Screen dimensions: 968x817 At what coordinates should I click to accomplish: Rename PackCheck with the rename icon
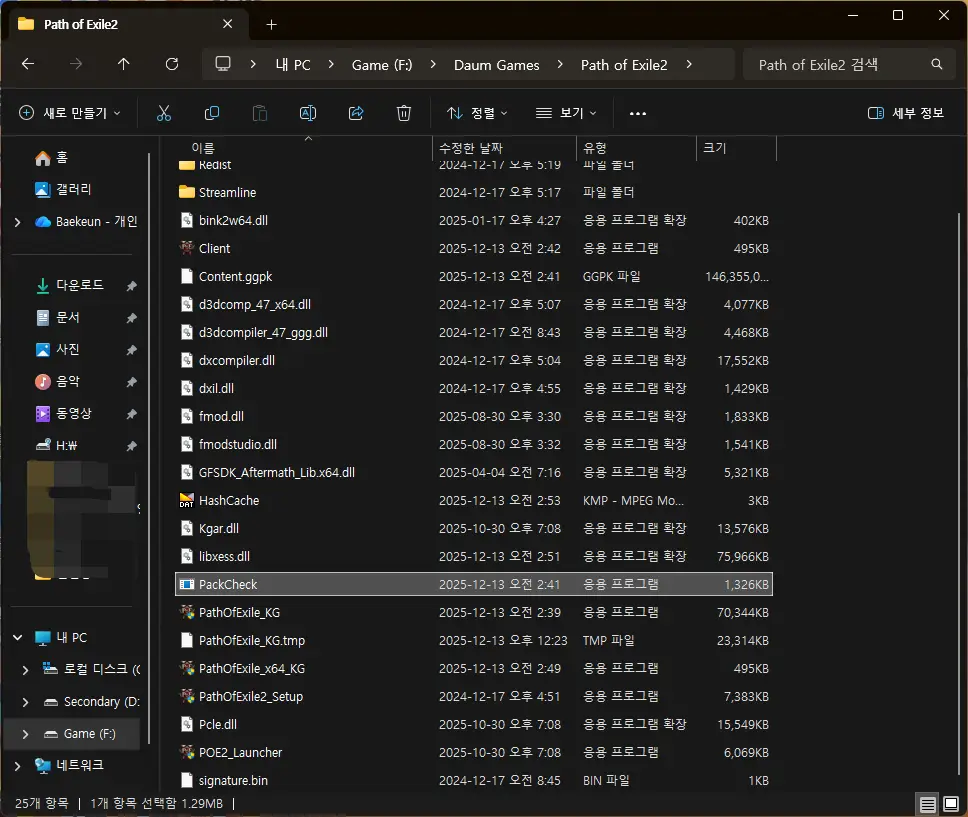[x=307, y=112]
